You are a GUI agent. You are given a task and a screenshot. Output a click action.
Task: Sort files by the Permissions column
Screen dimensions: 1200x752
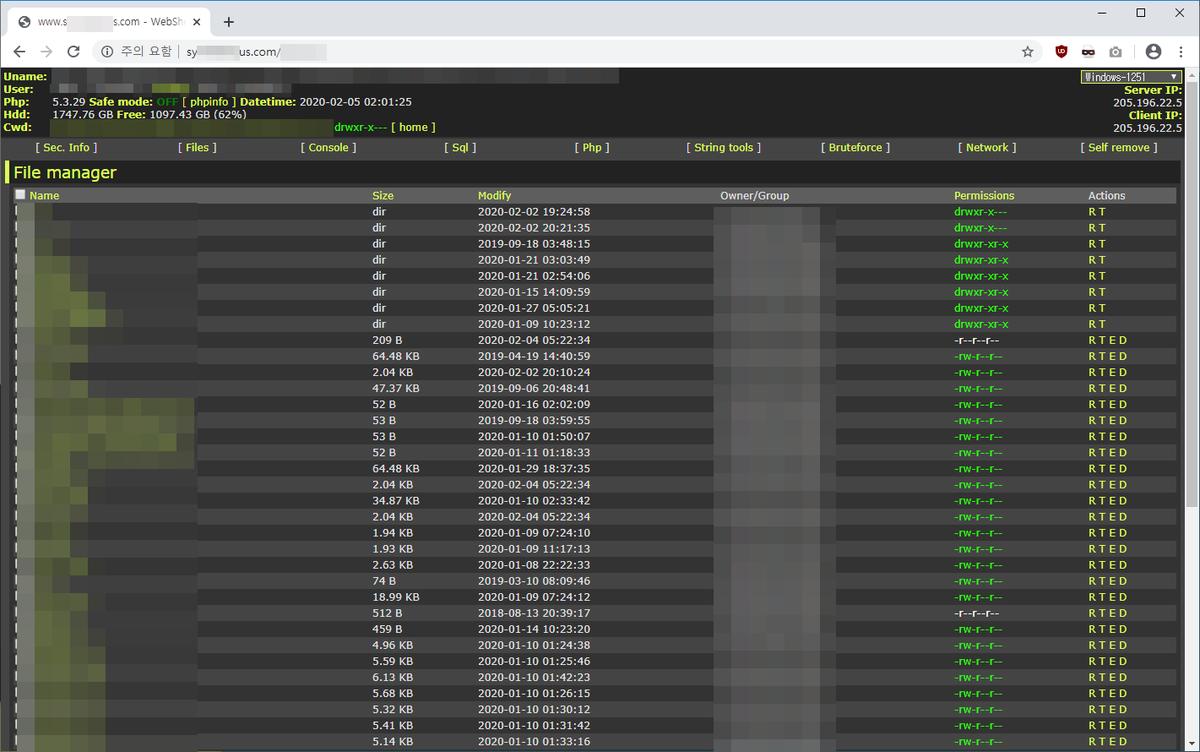coord(984,196)
